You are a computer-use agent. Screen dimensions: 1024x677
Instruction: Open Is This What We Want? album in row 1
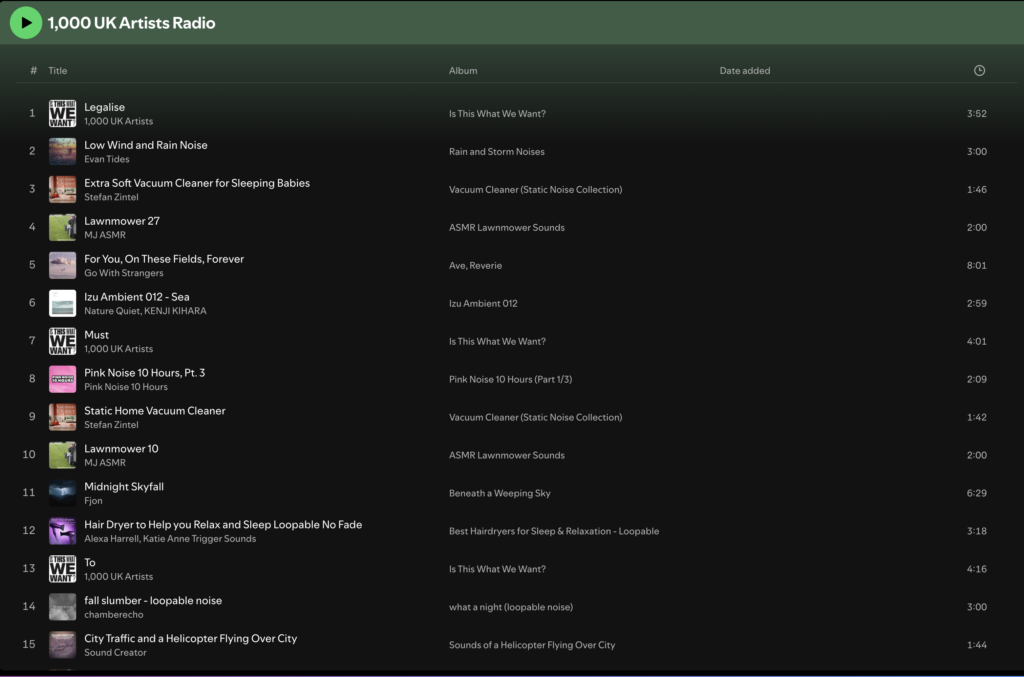[x=497, y=114]
